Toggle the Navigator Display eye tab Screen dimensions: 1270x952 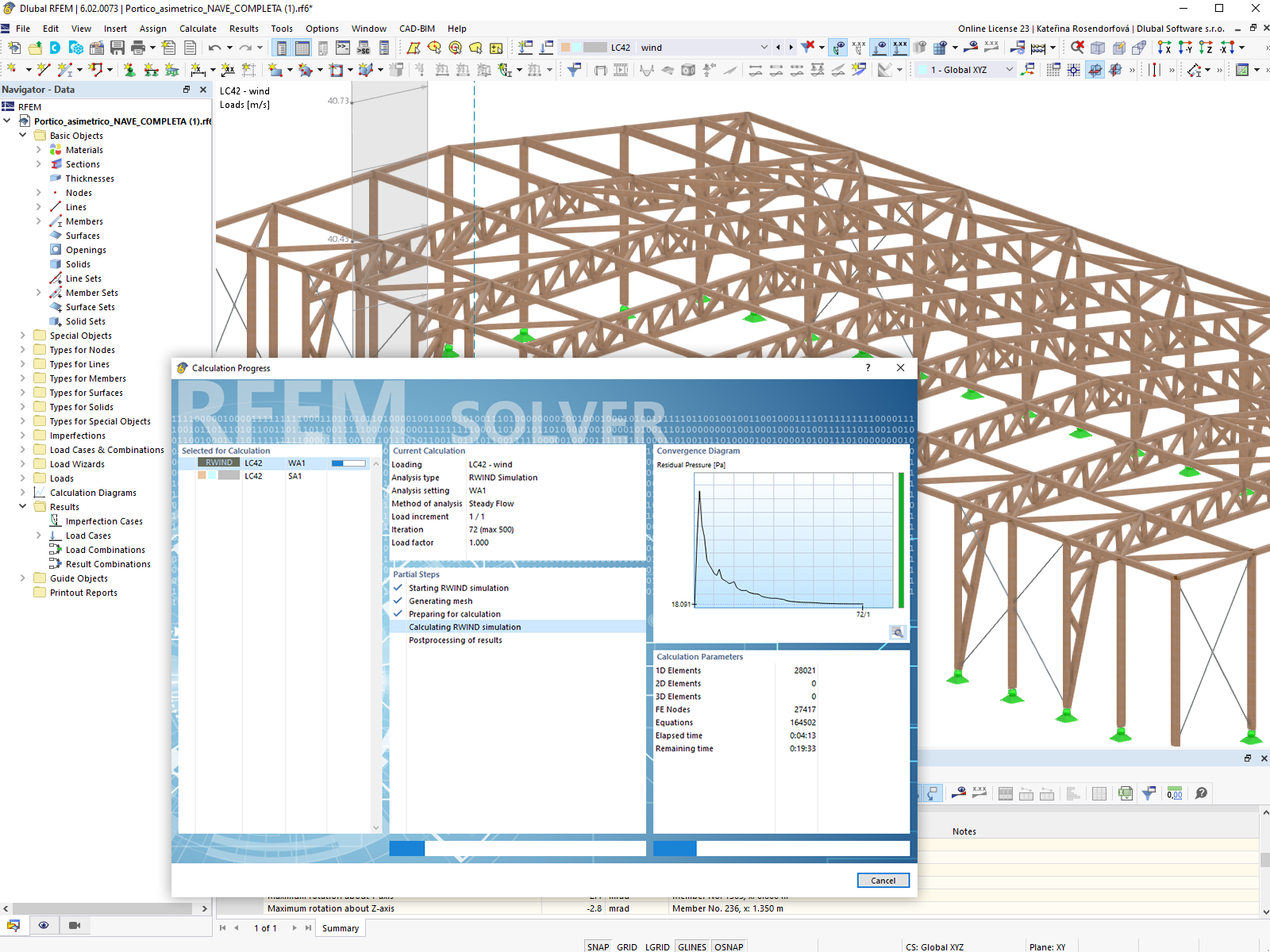click(44, 925)
